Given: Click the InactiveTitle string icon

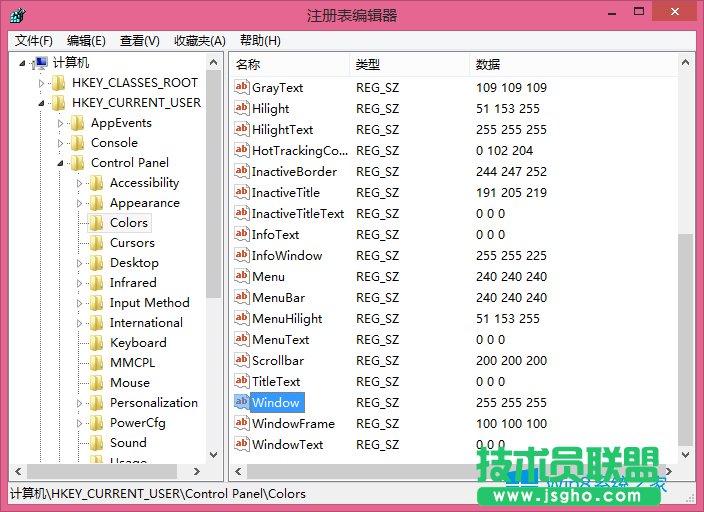Looking at the screenshot, I should pos(242,192).
